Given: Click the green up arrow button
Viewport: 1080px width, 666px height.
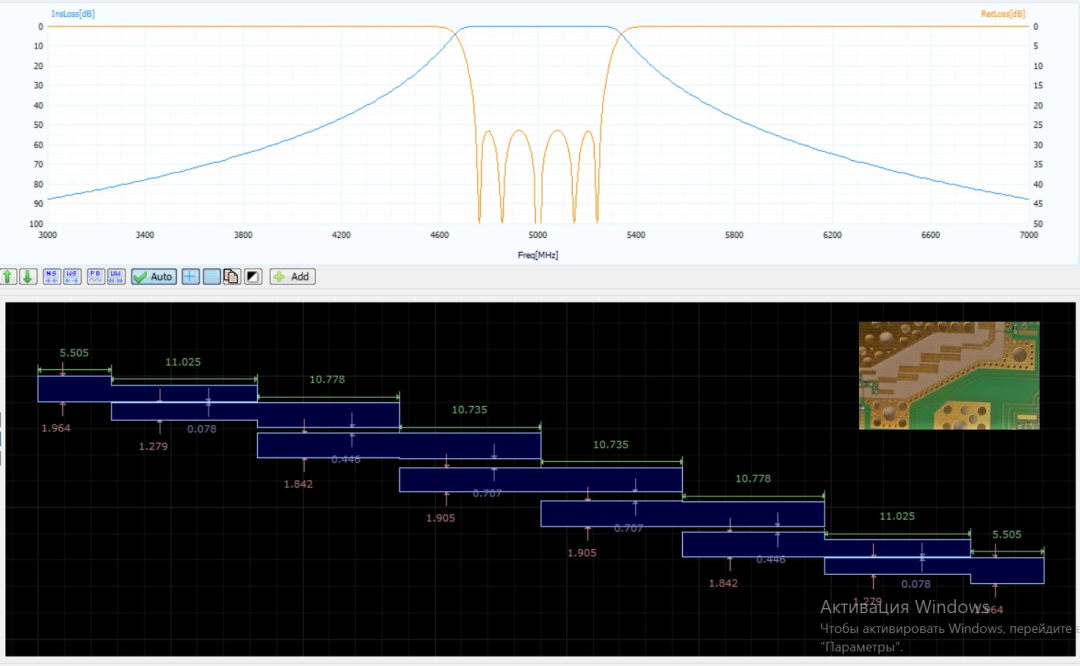Looking at the screenshot, I should [x=8, y=277].
